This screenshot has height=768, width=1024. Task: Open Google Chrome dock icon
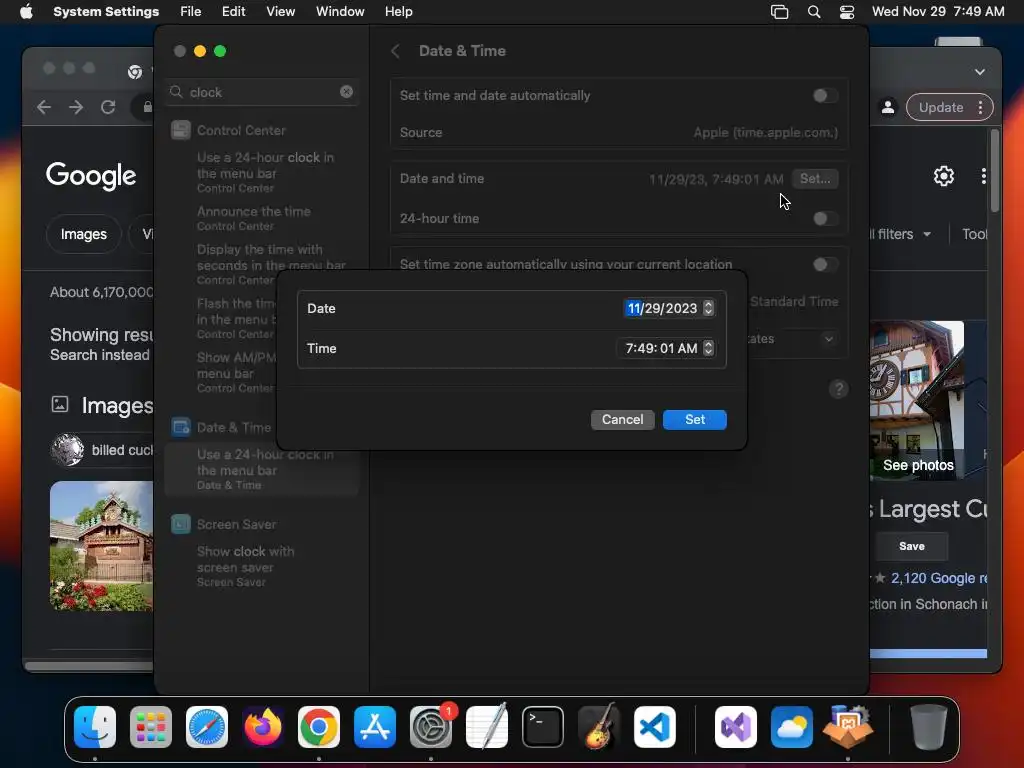319,727
